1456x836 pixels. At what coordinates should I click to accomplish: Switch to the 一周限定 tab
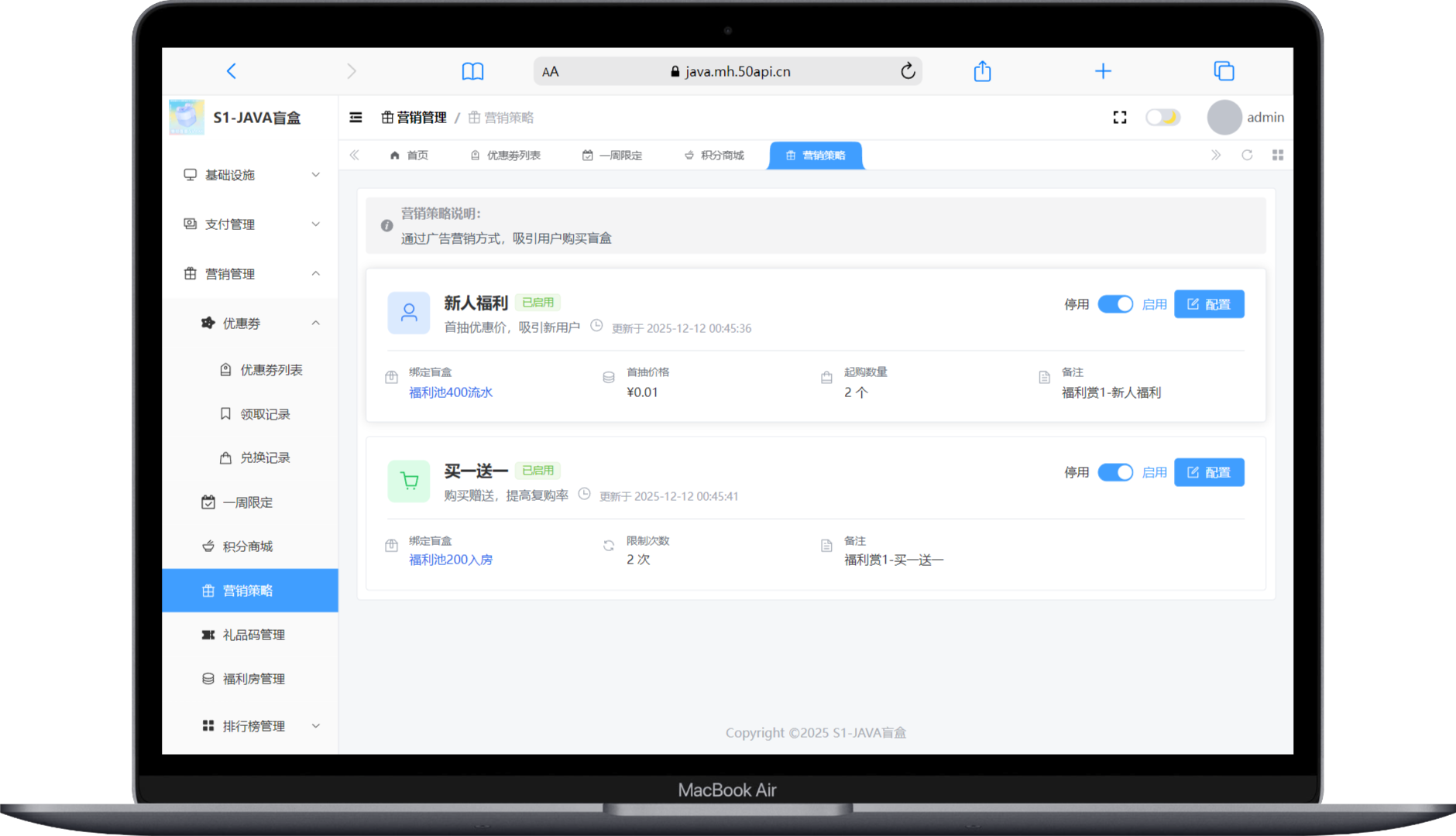613,156
